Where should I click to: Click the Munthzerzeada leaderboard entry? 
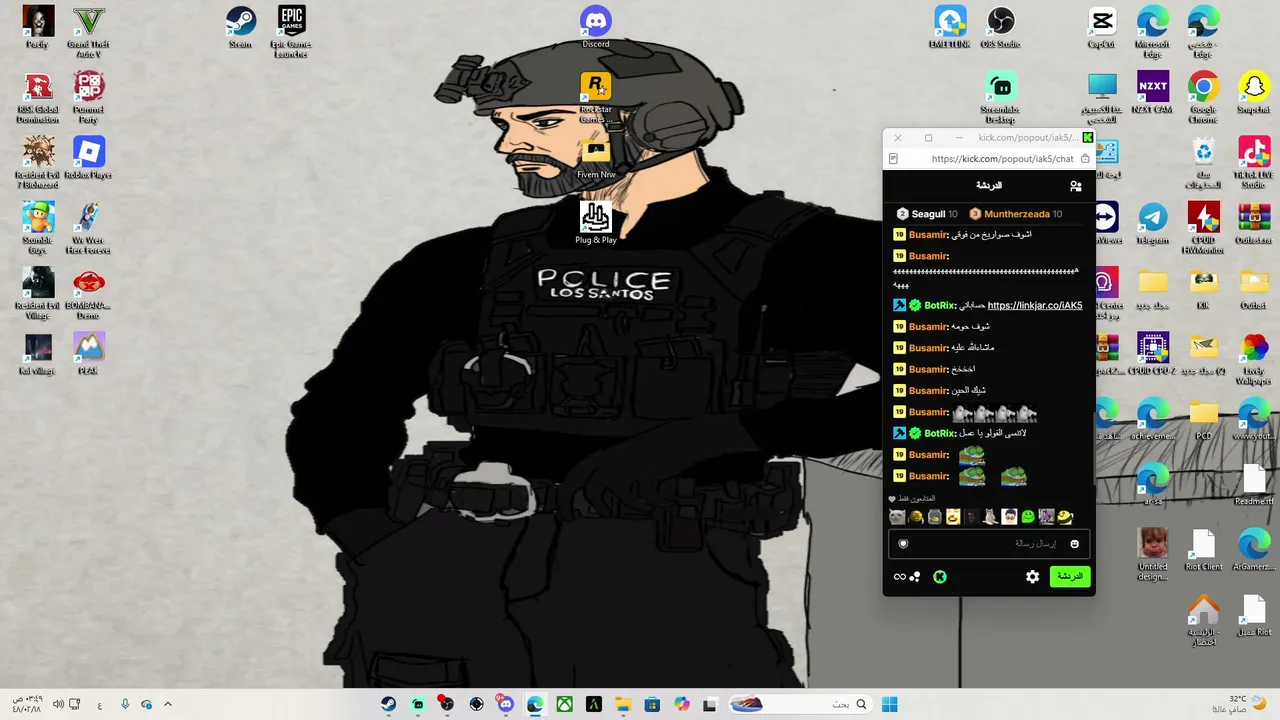1016,214
